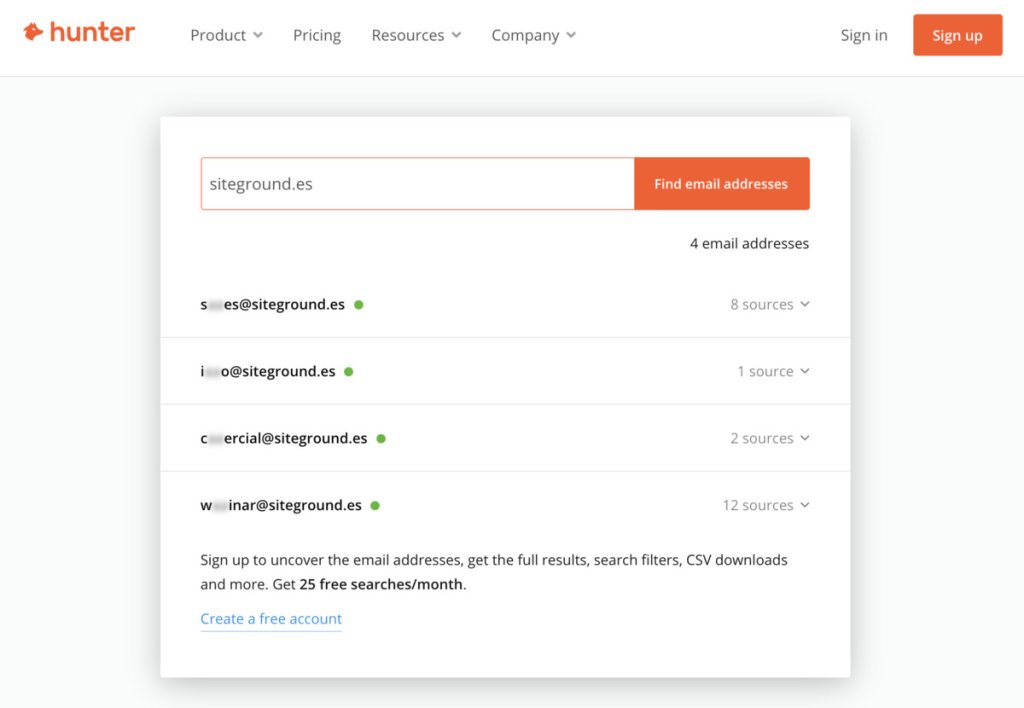Select the email ending ercial@siteground.es
Viewport: 1024px width, 708px height.
pos(283,438)
